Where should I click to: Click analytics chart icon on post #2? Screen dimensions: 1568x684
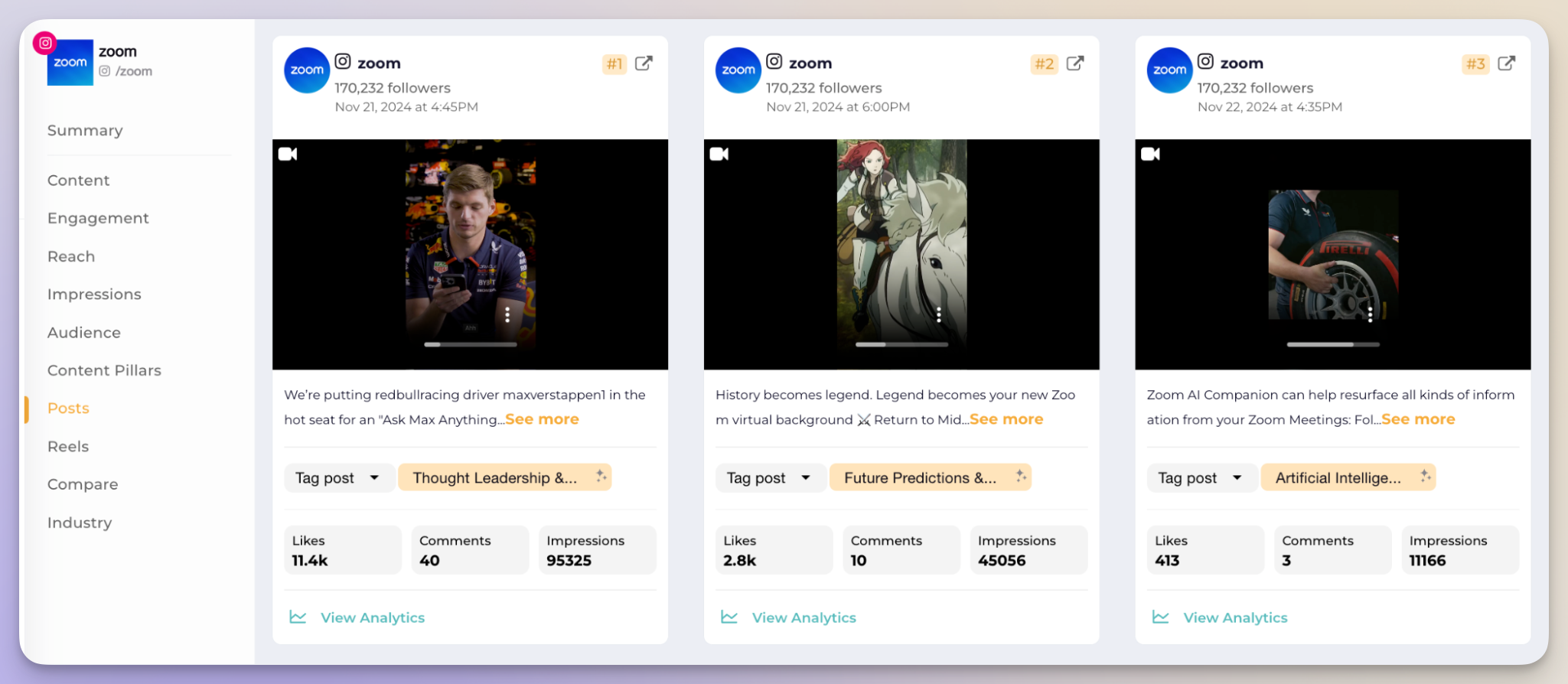[x=729, y=617]
